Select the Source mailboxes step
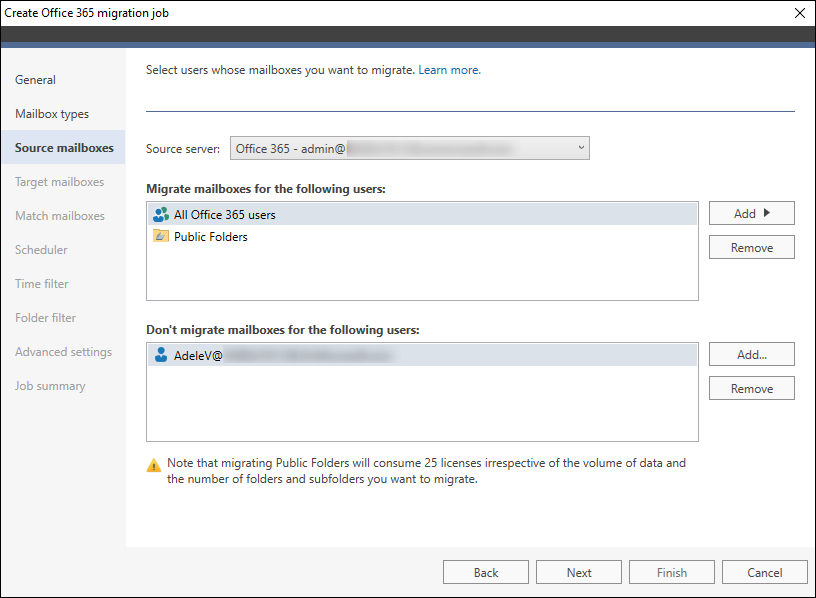This screenshot has height=598, width=816. point(64,148)
